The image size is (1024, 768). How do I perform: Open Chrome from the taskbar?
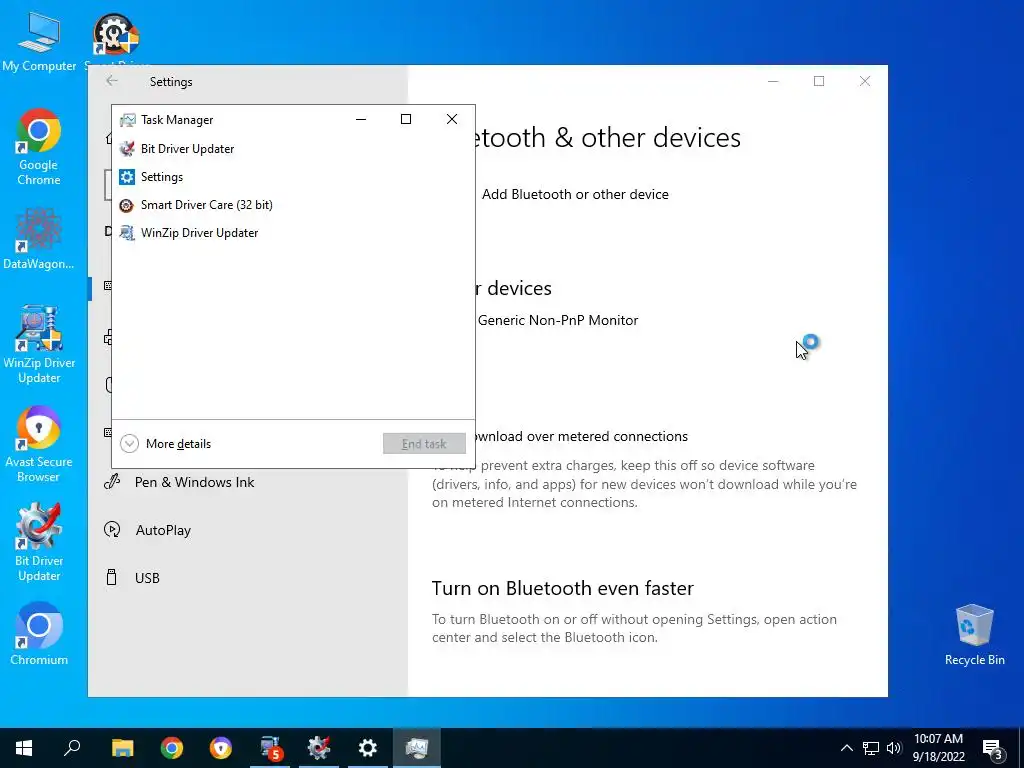click(x=172, y=748)
